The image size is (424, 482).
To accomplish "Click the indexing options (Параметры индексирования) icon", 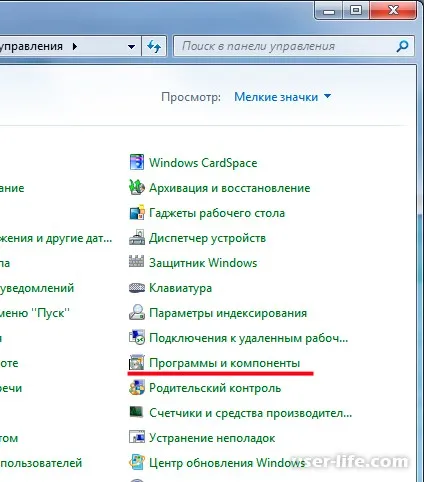I will click(x=137, y=312).
